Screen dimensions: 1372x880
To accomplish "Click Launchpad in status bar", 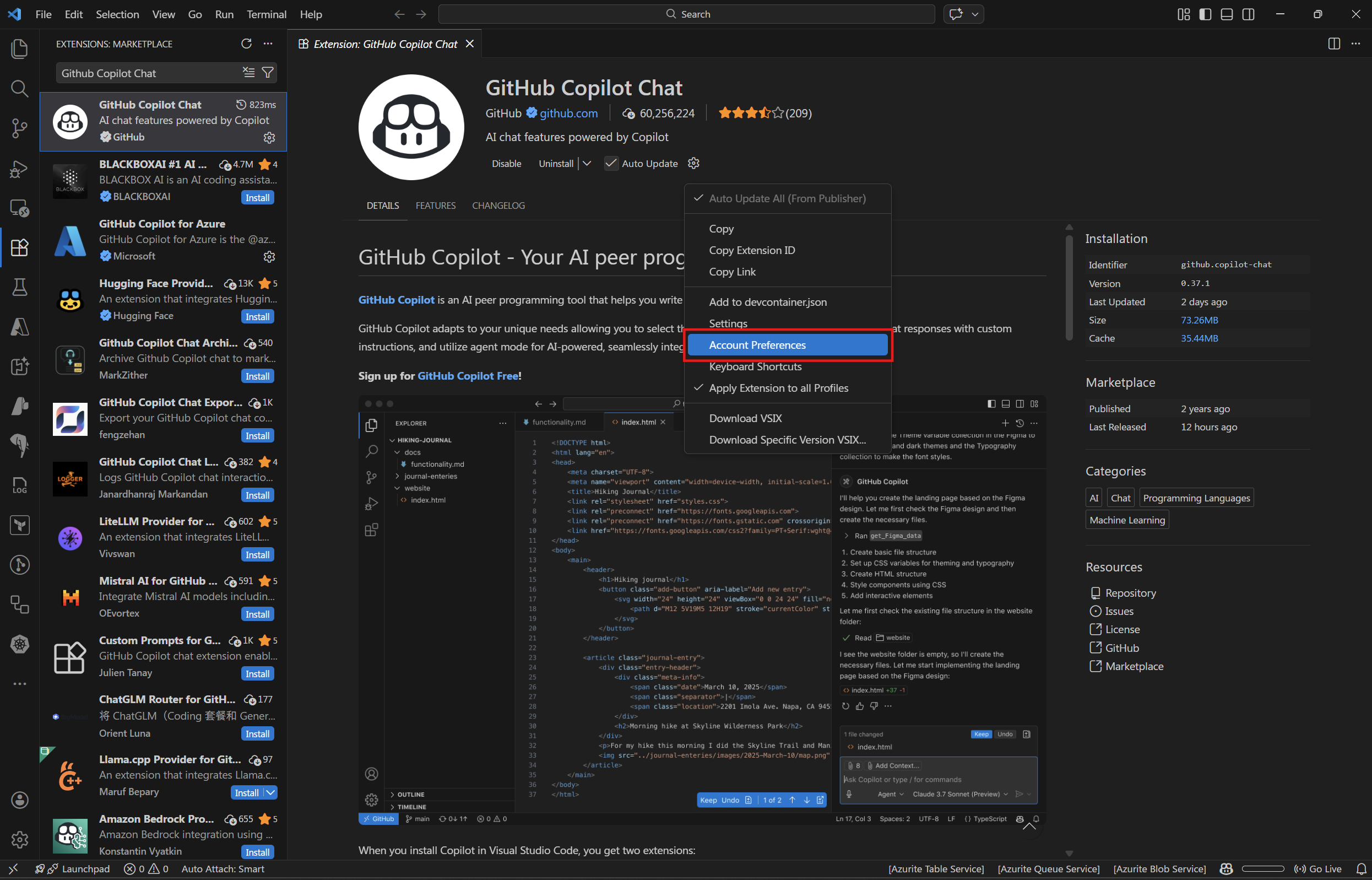I will [x=79, y=869].
